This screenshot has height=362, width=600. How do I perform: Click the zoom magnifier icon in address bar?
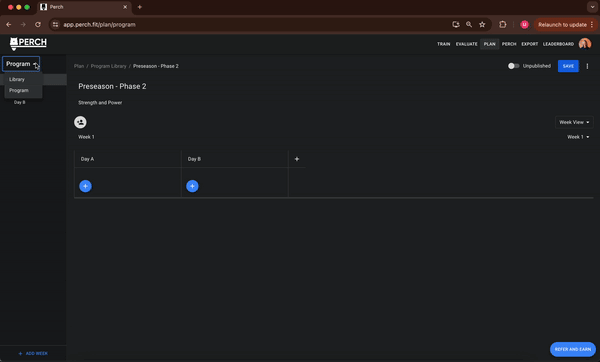tap(469, 24)
